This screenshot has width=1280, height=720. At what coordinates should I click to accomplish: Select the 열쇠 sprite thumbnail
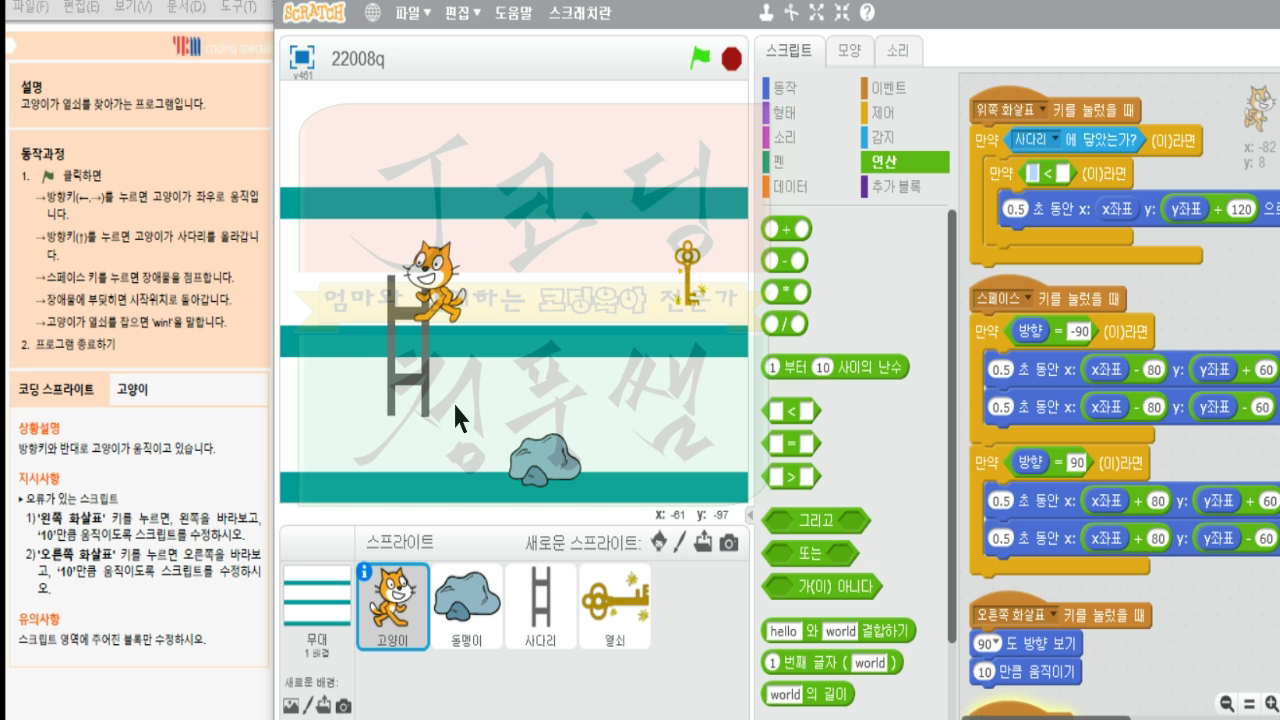click(614, 605)
